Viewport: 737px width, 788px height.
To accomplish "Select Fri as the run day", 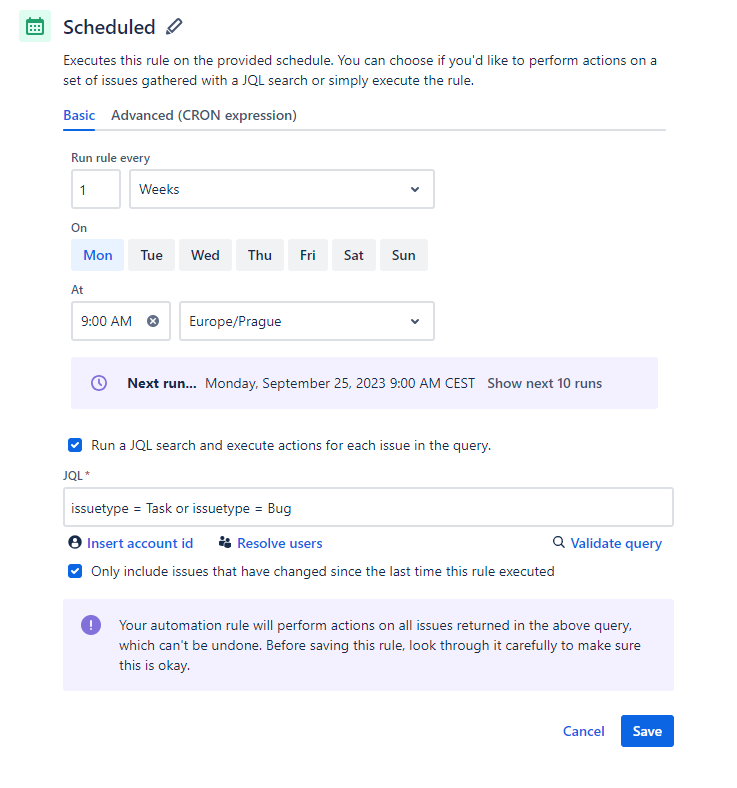I will (307, 255).
